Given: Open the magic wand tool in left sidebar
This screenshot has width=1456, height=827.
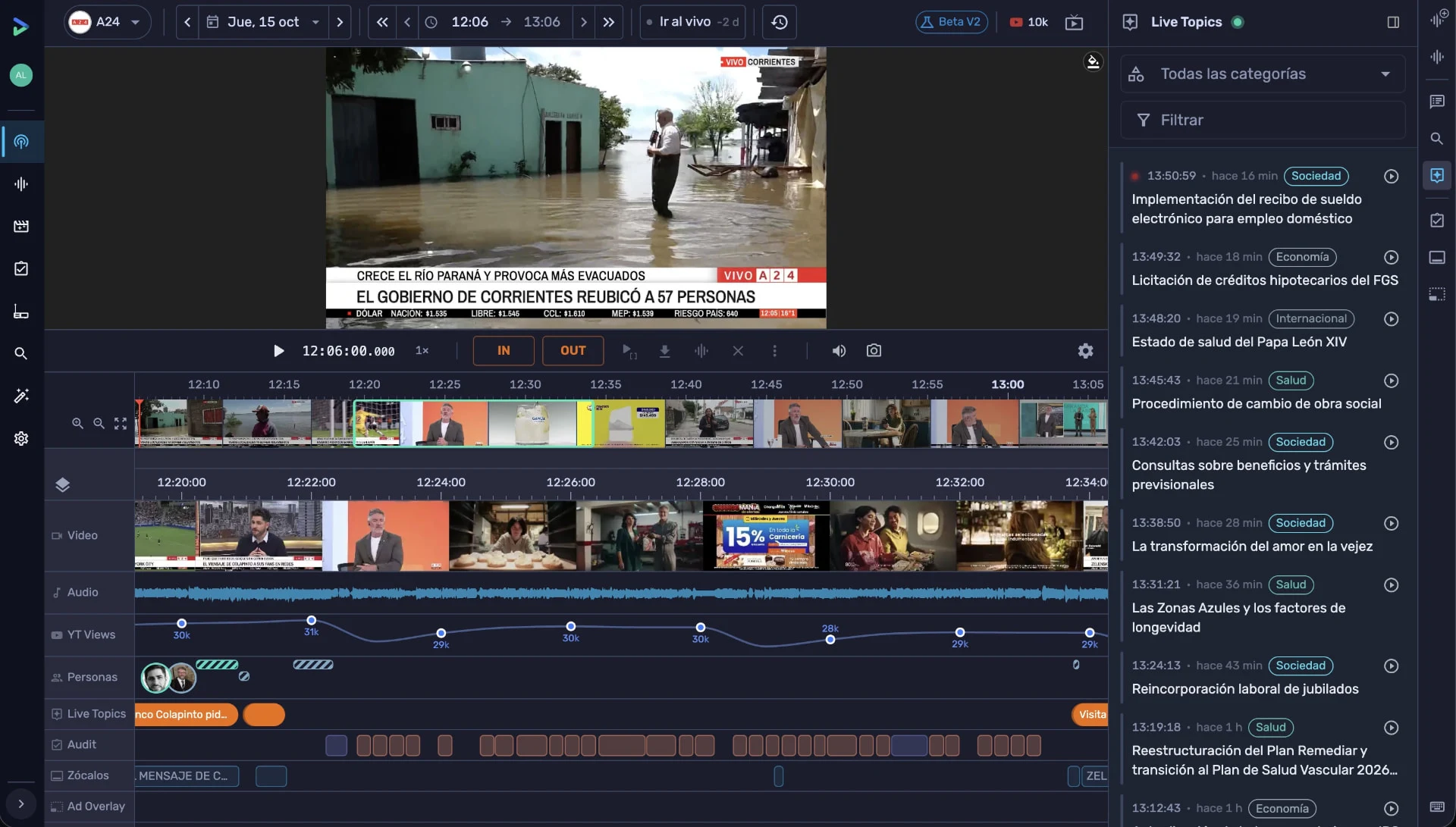Looking at the screenshot, I should tap(21, 396).
